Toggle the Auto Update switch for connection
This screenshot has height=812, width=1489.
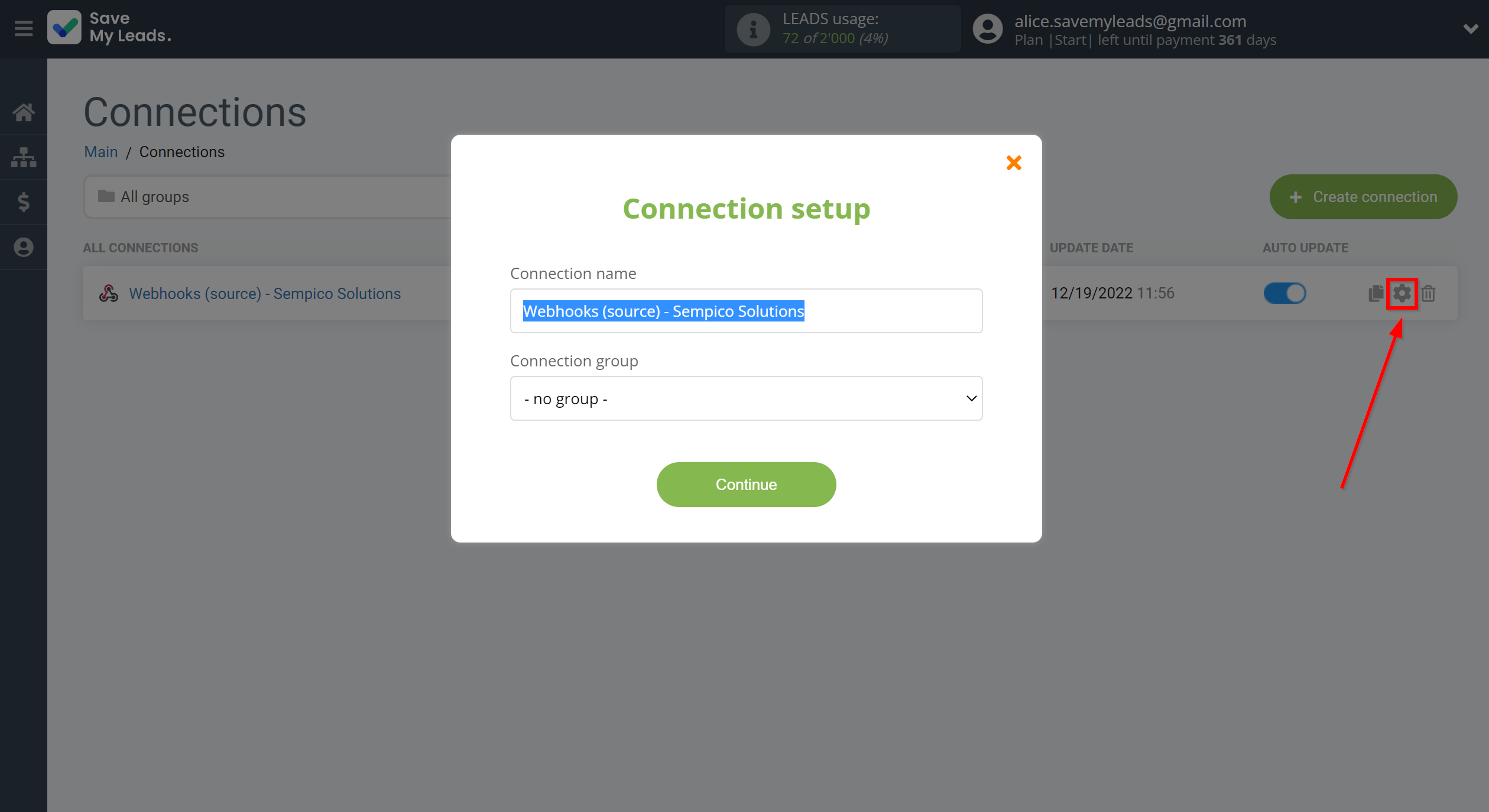click(1284, 293)
